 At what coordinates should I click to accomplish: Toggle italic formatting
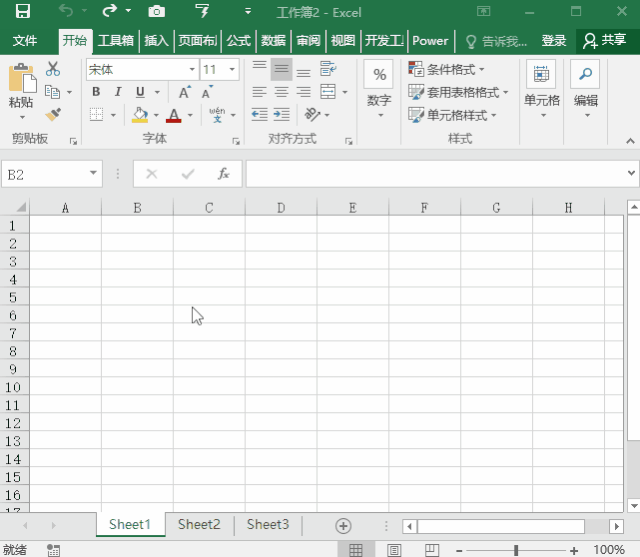click(x=118, y=92)
